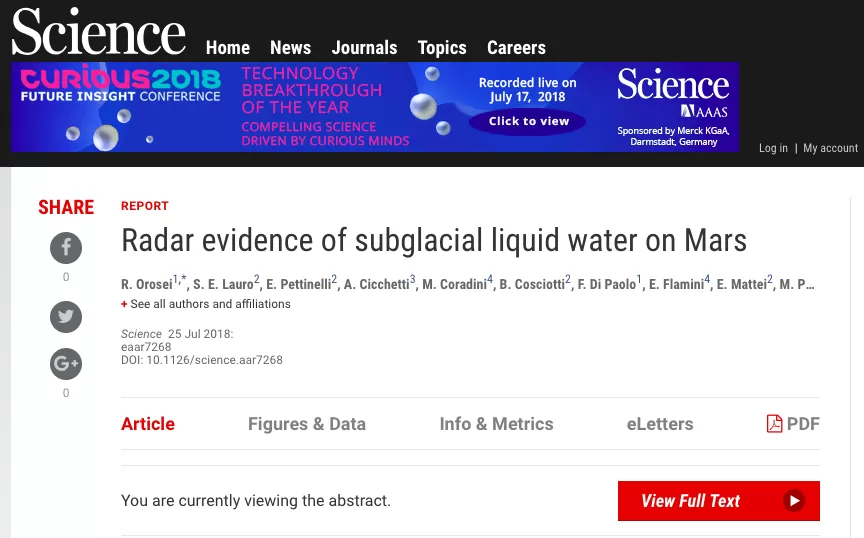Share article on Google Plus icon
The width and height of the screenshot is (864, 538).
click(x=66, y=364)
